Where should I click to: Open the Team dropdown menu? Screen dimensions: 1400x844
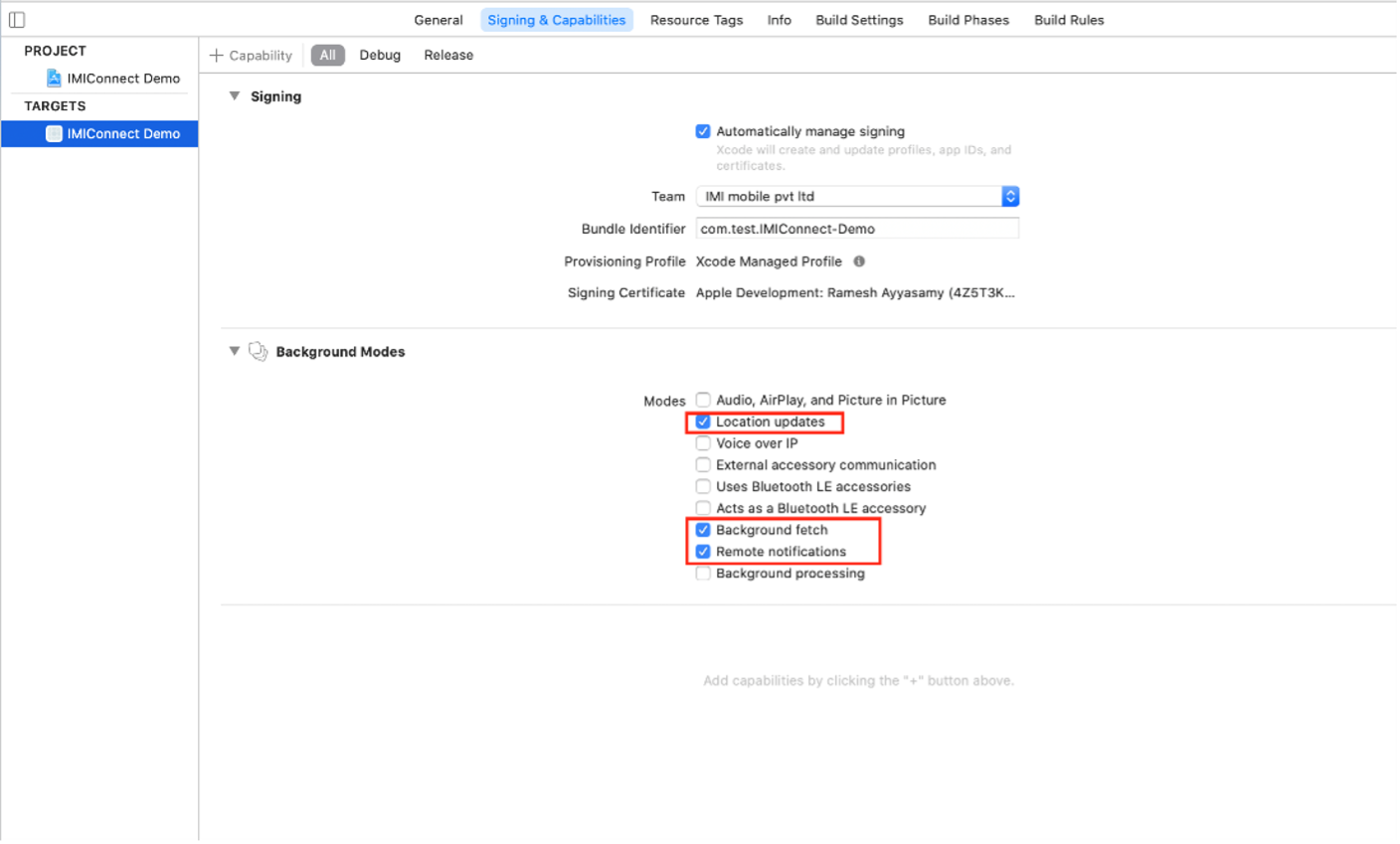point(857,196)
